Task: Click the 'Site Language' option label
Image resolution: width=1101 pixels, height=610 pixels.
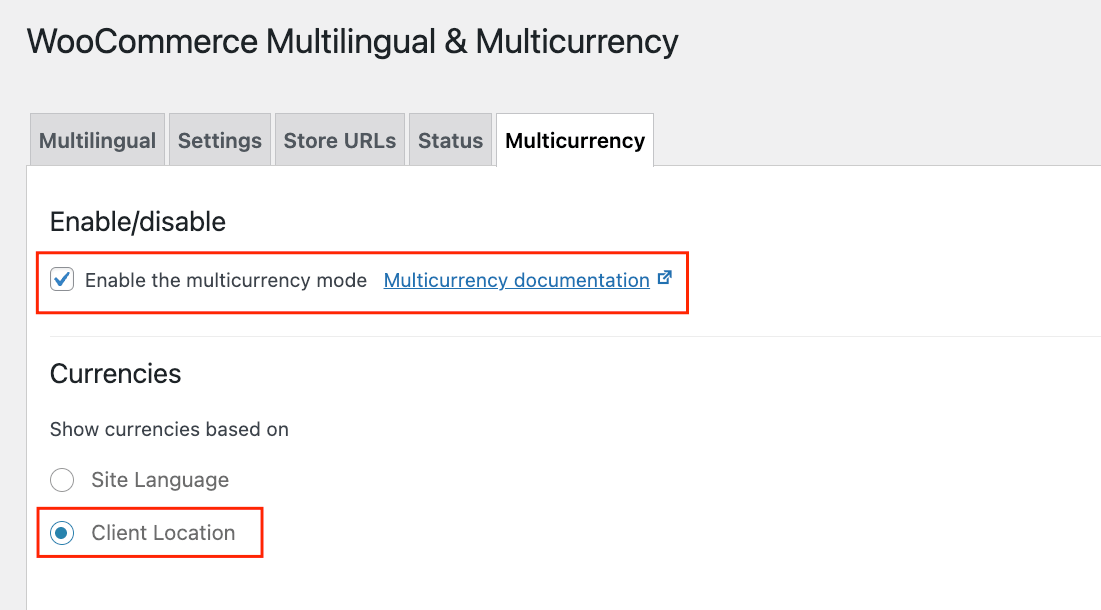Action: pos(160,480)
